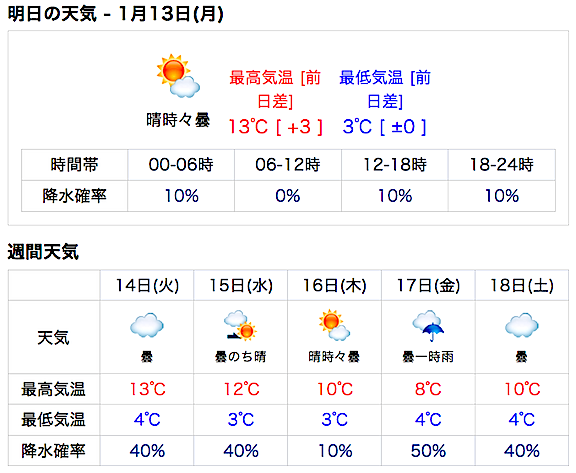Viewport: 576px width, 473px height.
Task: Click the 晴時々曇 icon for 16日(木)
Action: click(334, 325)
